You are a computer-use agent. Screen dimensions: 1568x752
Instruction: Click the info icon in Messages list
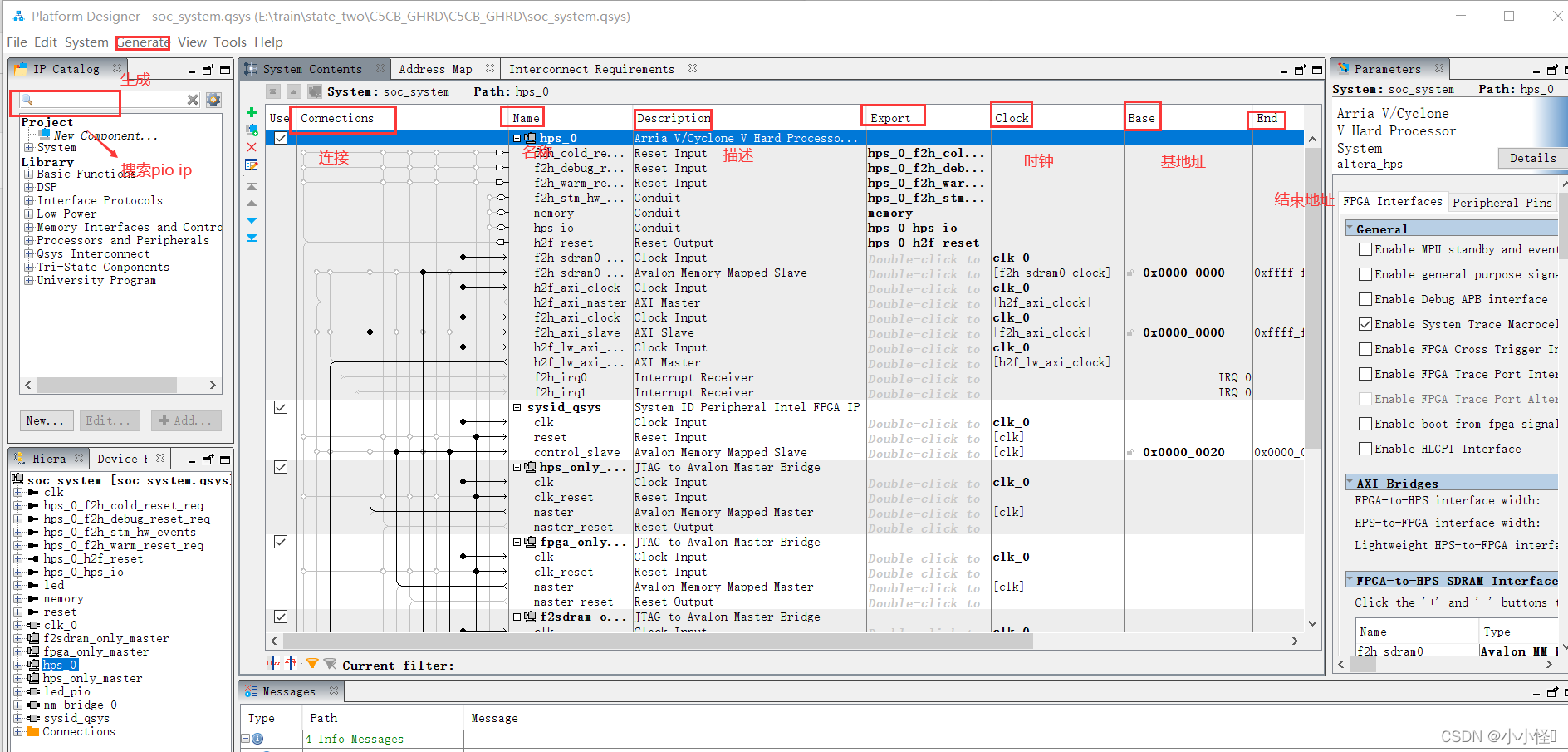(257, 739)
